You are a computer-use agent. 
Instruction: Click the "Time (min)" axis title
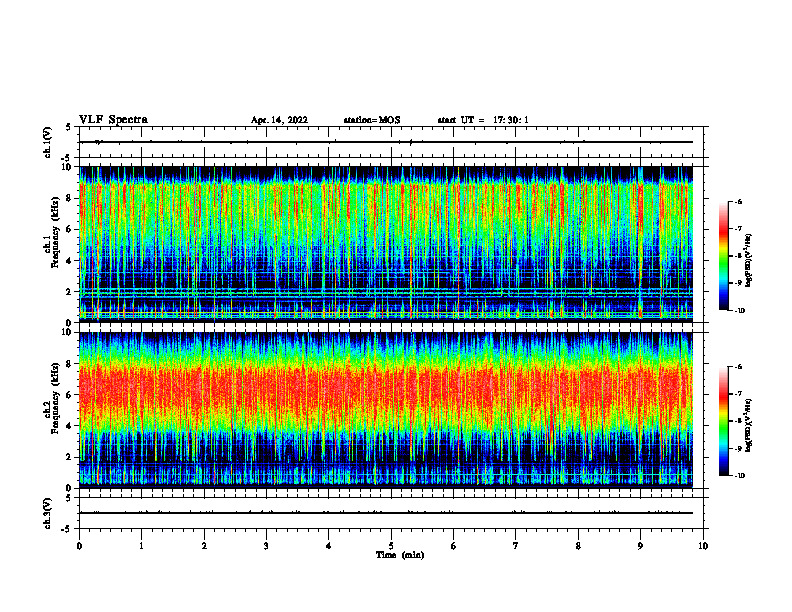tap(400, 555)
